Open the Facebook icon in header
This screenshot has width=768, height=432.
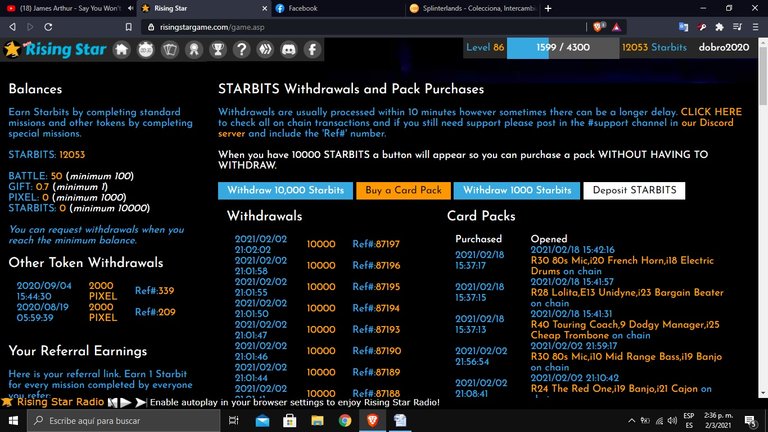click(x=312, y=49)
